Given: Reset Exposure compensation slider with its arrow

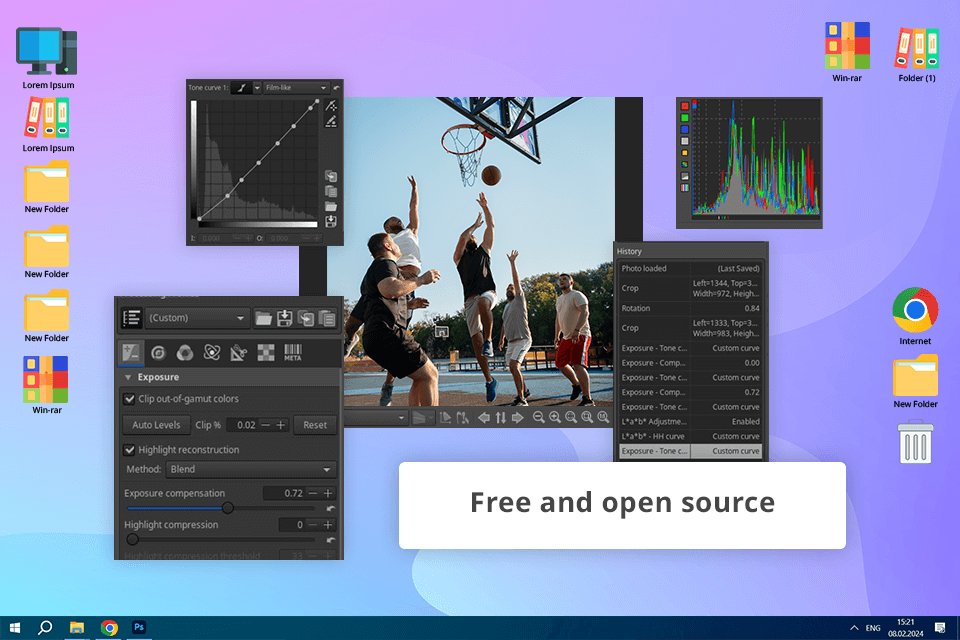Looking at the screenshot, I should [331, 508].
